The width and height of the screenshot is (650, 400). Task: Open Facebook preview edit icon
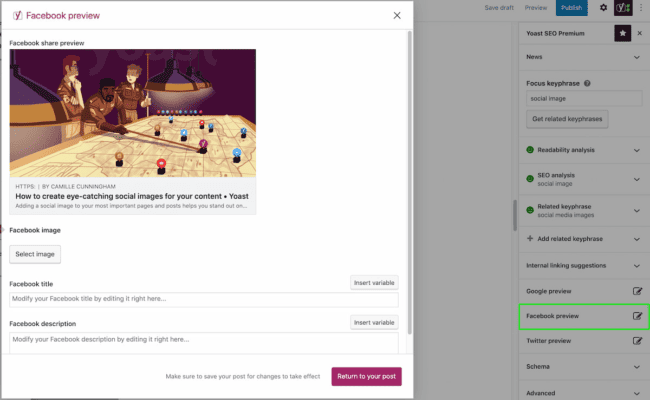(637, 316)
